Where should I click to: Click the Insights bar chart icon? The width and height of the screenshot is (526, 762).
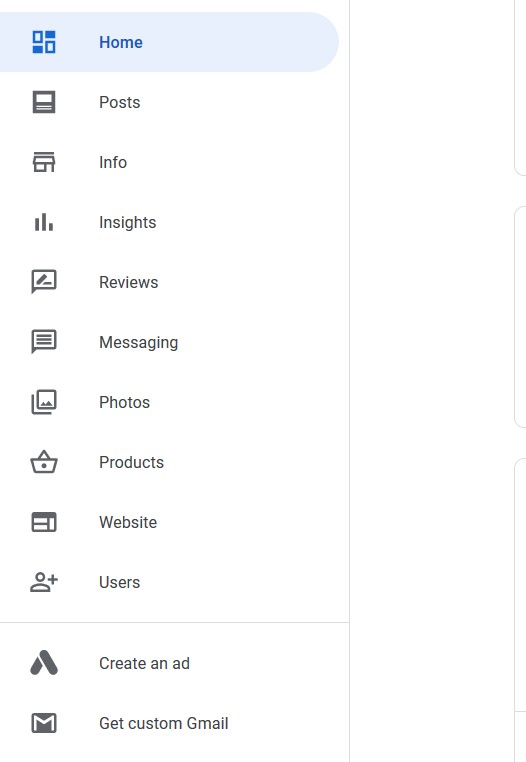coord(44,222)
